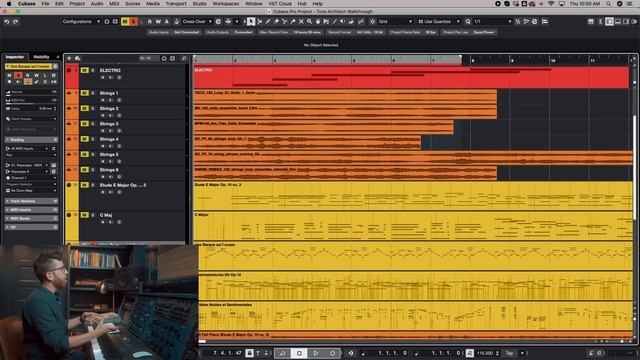The image size is (640, 360).
Task: Open the Grid snap type dropdown
Action: (395, 21)
